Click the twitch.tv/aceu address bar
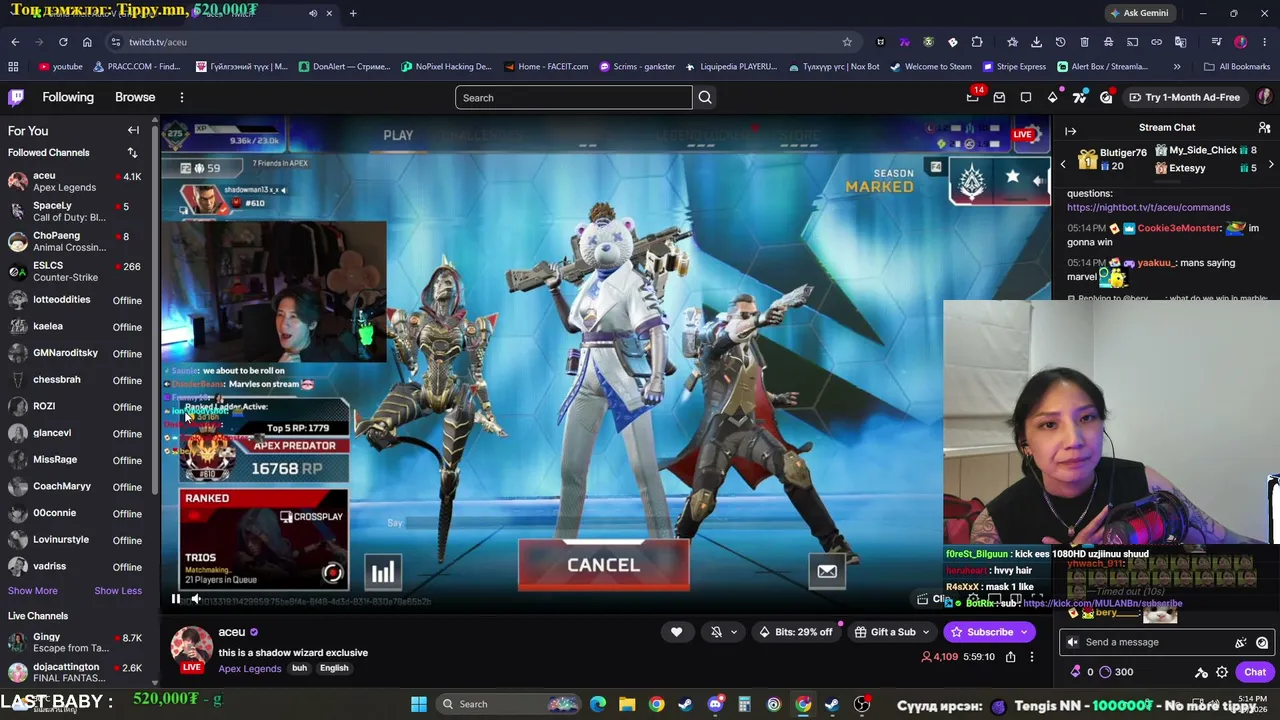Screen dimensions: 1280x720 point(478,42)
